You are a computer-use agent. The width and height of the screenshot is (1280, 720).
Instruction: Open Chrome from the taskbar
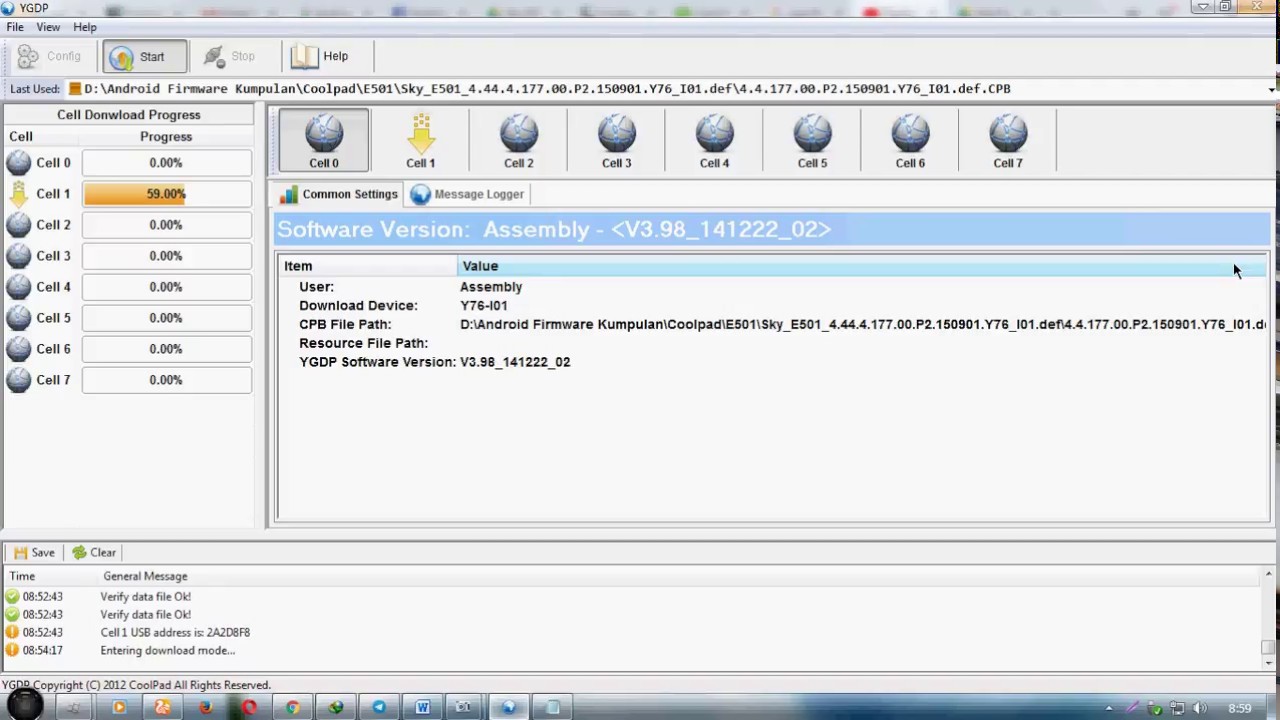(292, 708)
